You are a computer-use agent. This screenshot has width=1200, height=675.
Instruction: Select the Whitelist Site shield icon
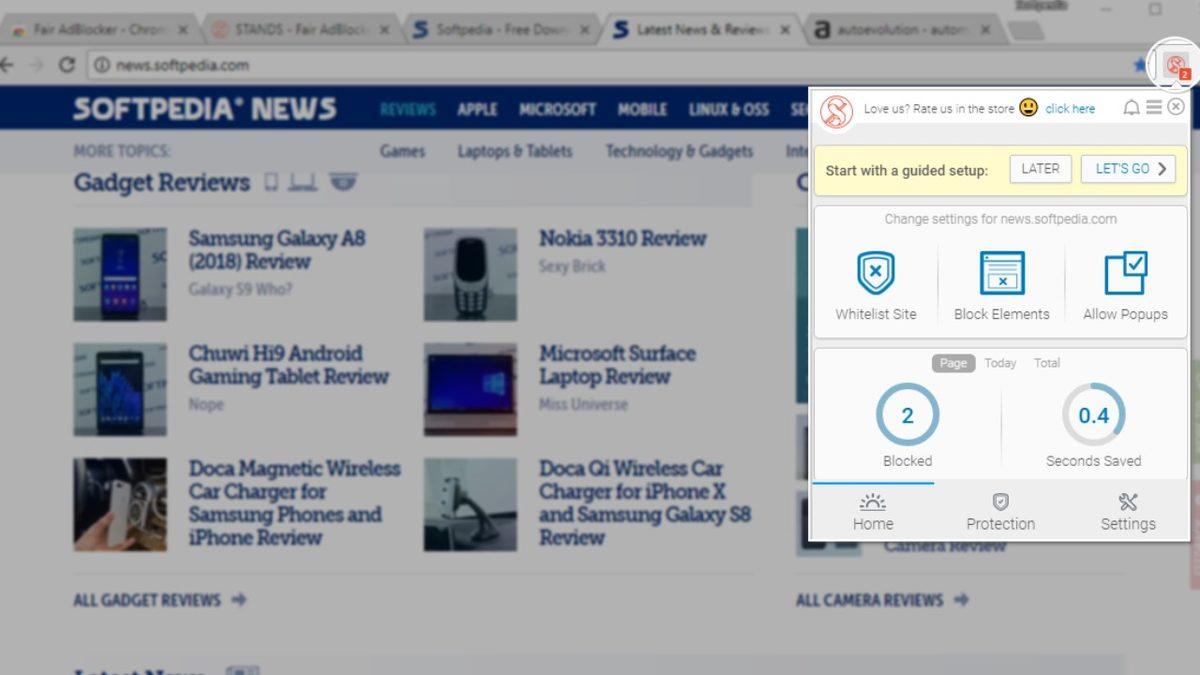click(x=875, y=272)
